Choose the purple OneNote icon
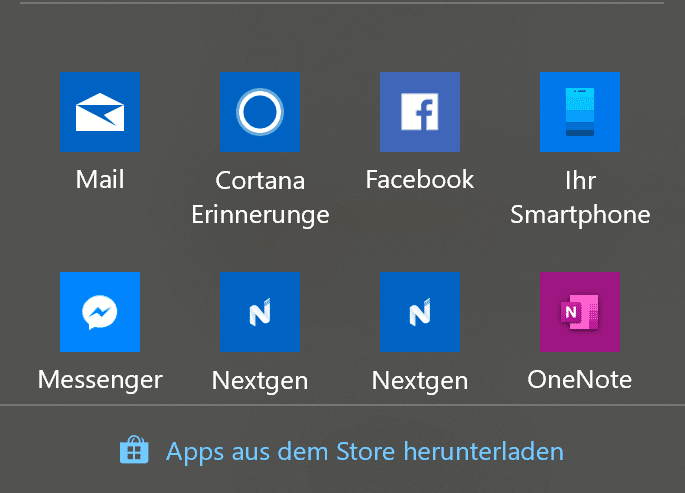 click(x=580, y=312)
